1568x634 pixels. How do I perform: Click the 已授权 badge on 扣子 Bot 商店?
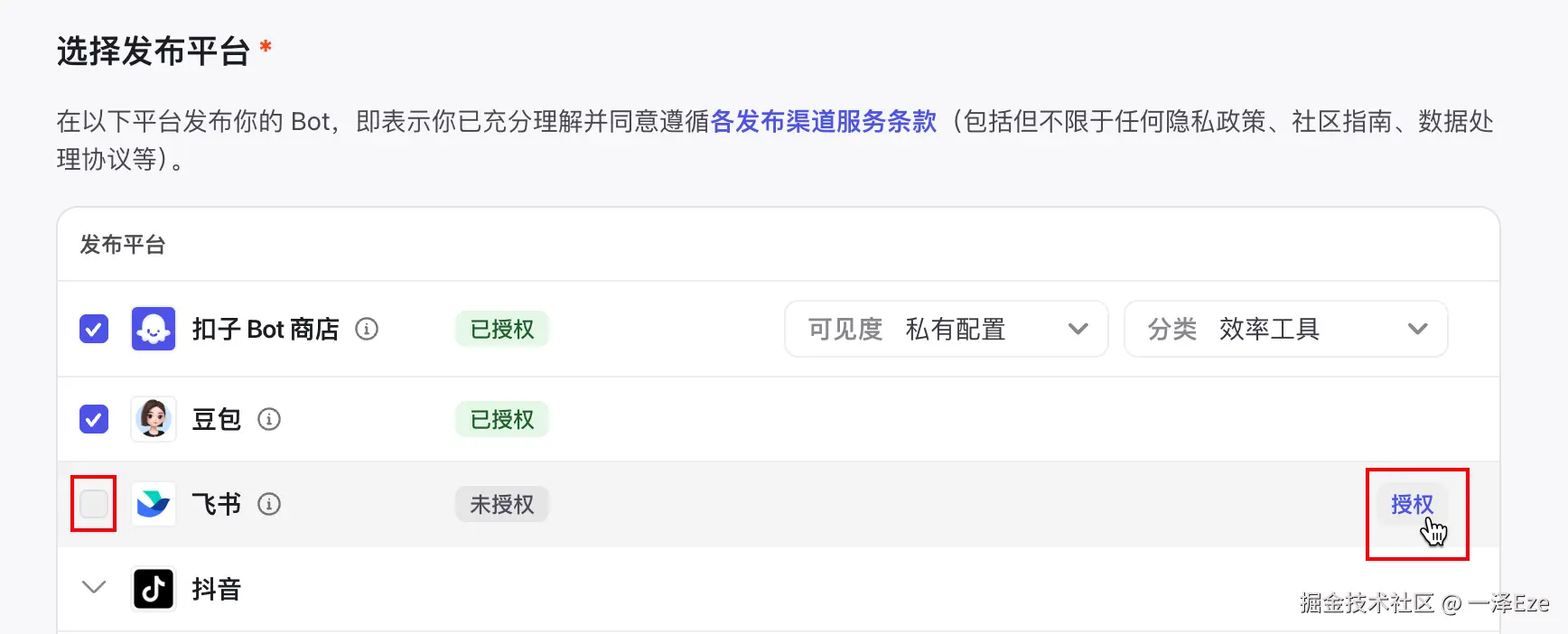[x=502, y=329]
